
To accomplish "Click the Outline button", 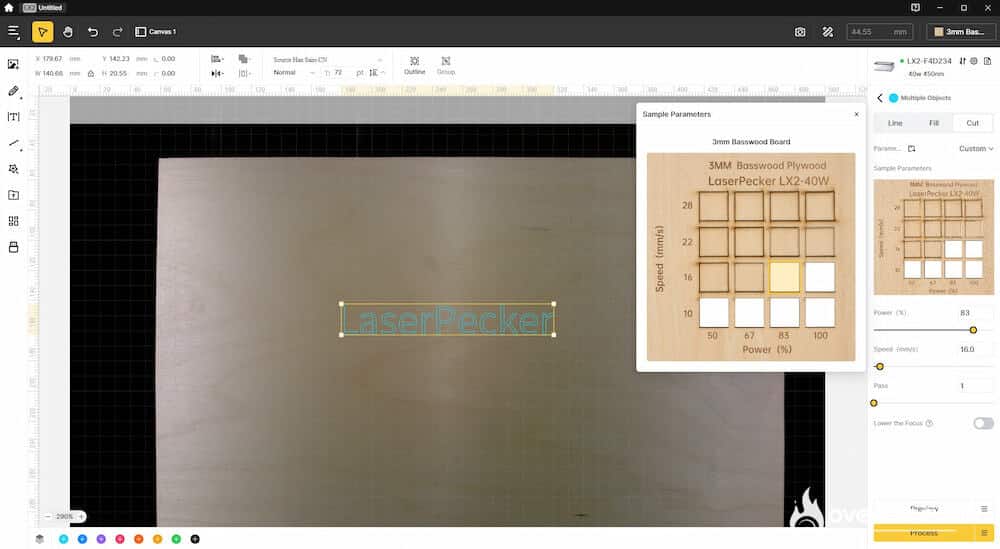I will pyautogui.click(x=415, y=65).
